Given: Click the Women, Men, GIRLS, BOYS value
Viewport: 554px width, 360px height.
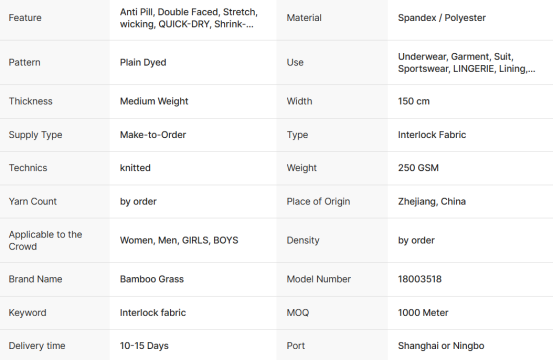Looking at the screenshot, I should tap(179, 241).
